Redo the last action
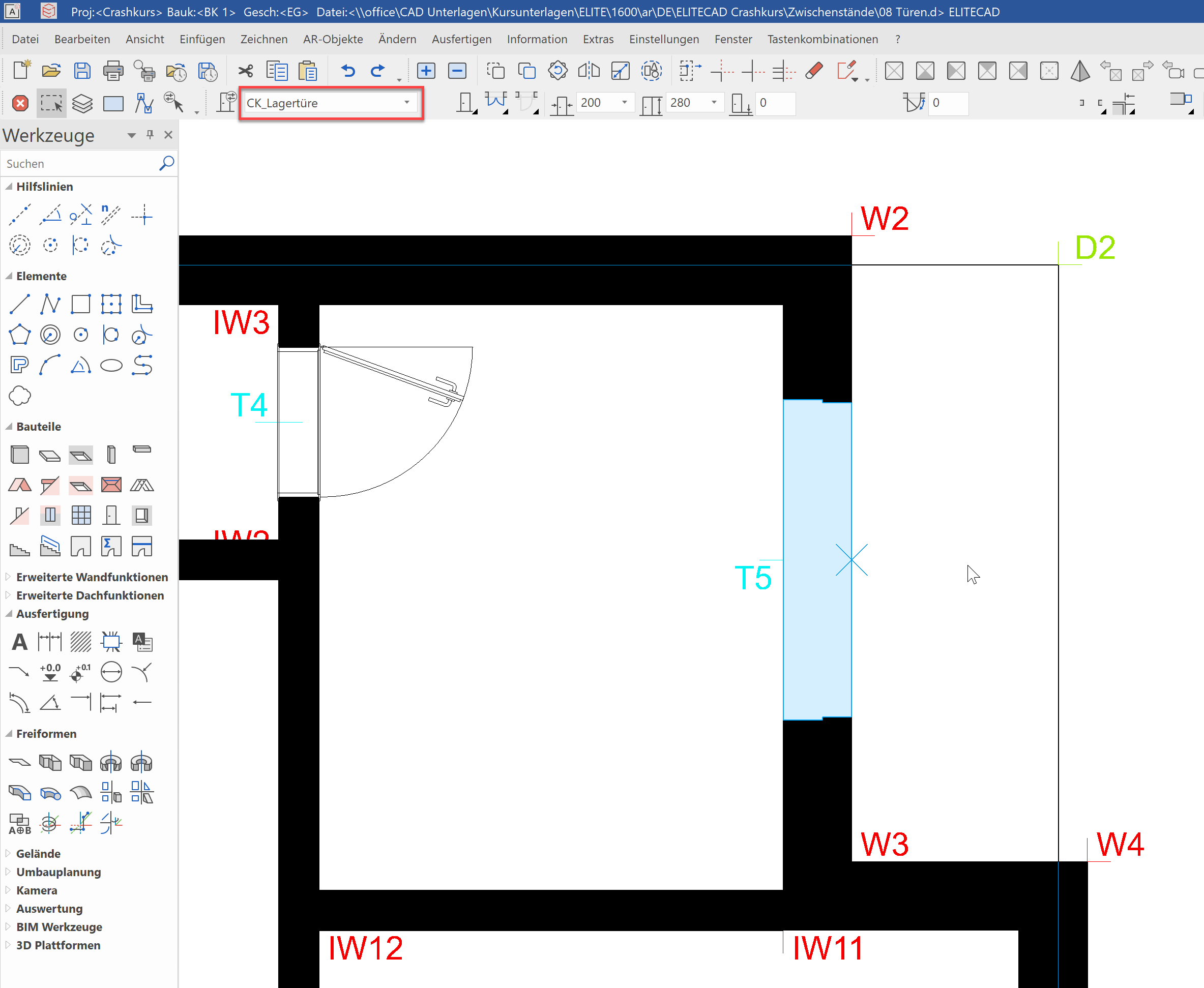Image resolution: width=1204 pixels, height=988 pixels. [377, 71]
